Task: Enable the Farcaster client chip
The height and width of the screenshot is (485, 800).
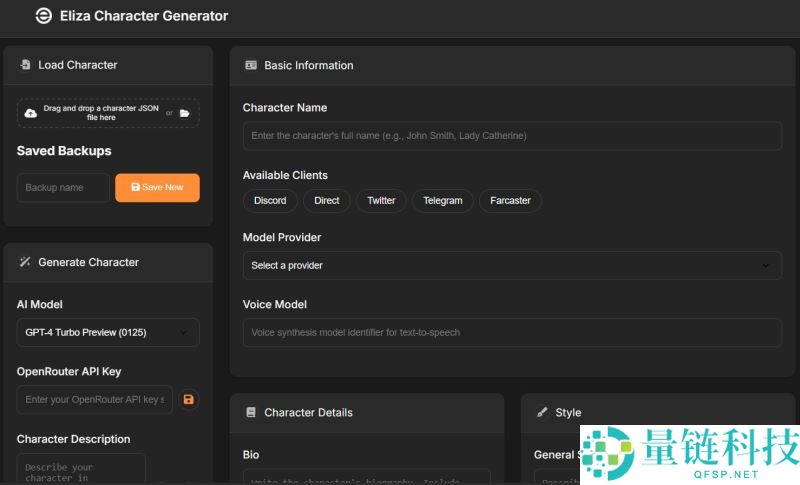Action: [510, 201]
